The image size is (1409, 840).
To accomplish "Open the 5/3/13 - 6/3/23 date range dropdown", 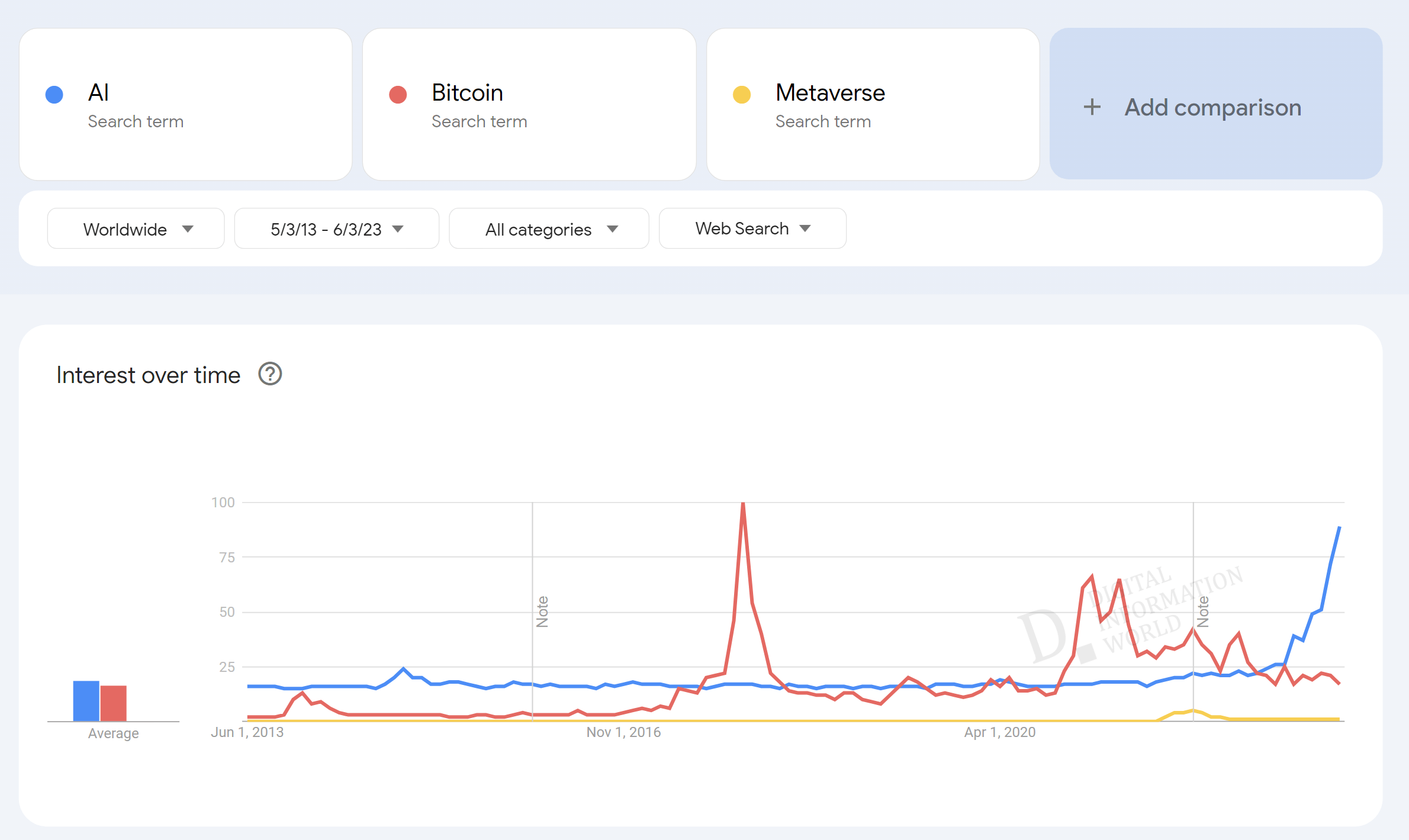I will (x=336, y=228).
